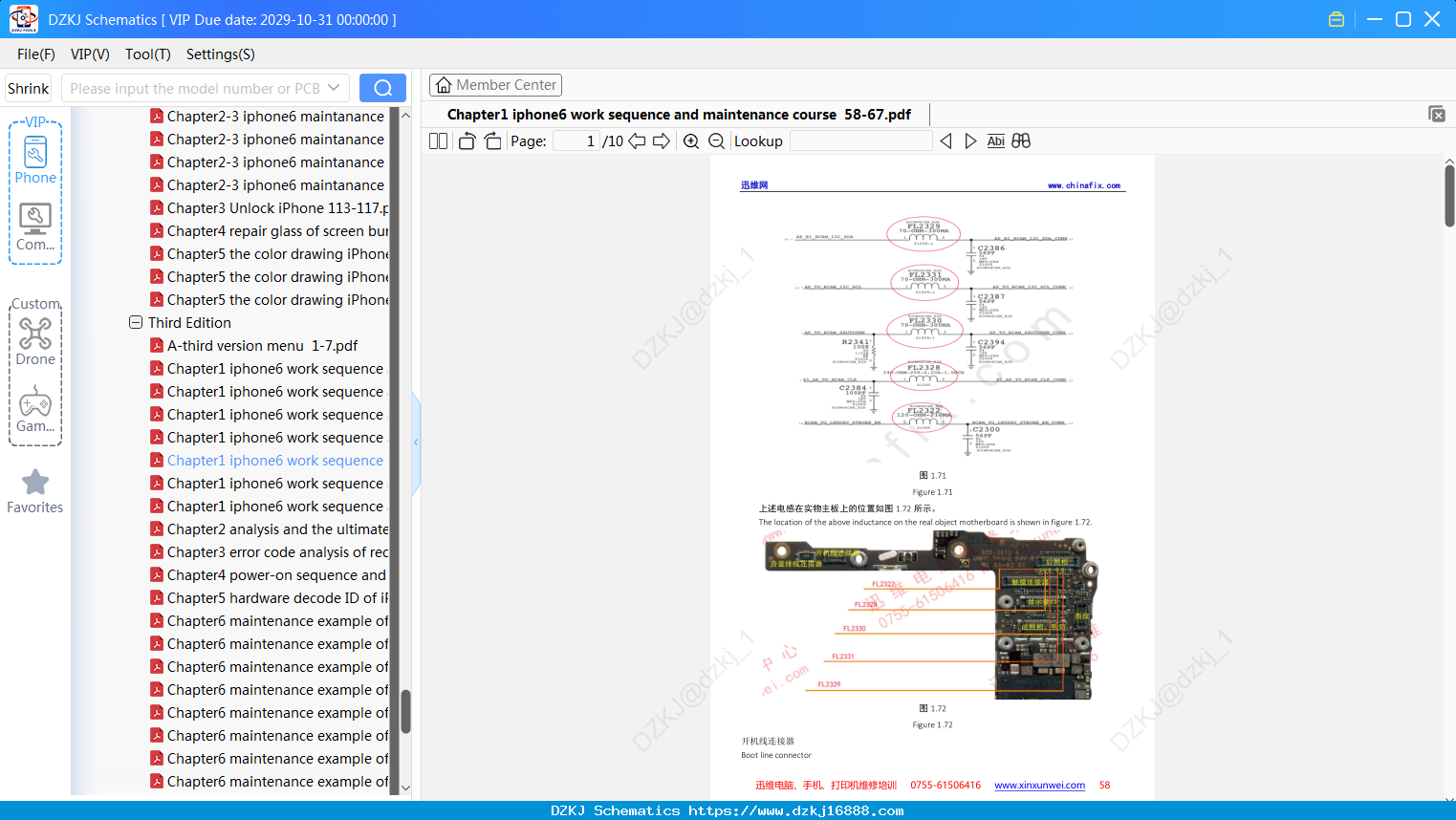Click the DZKJ app logo

click(x=23, y=19)
